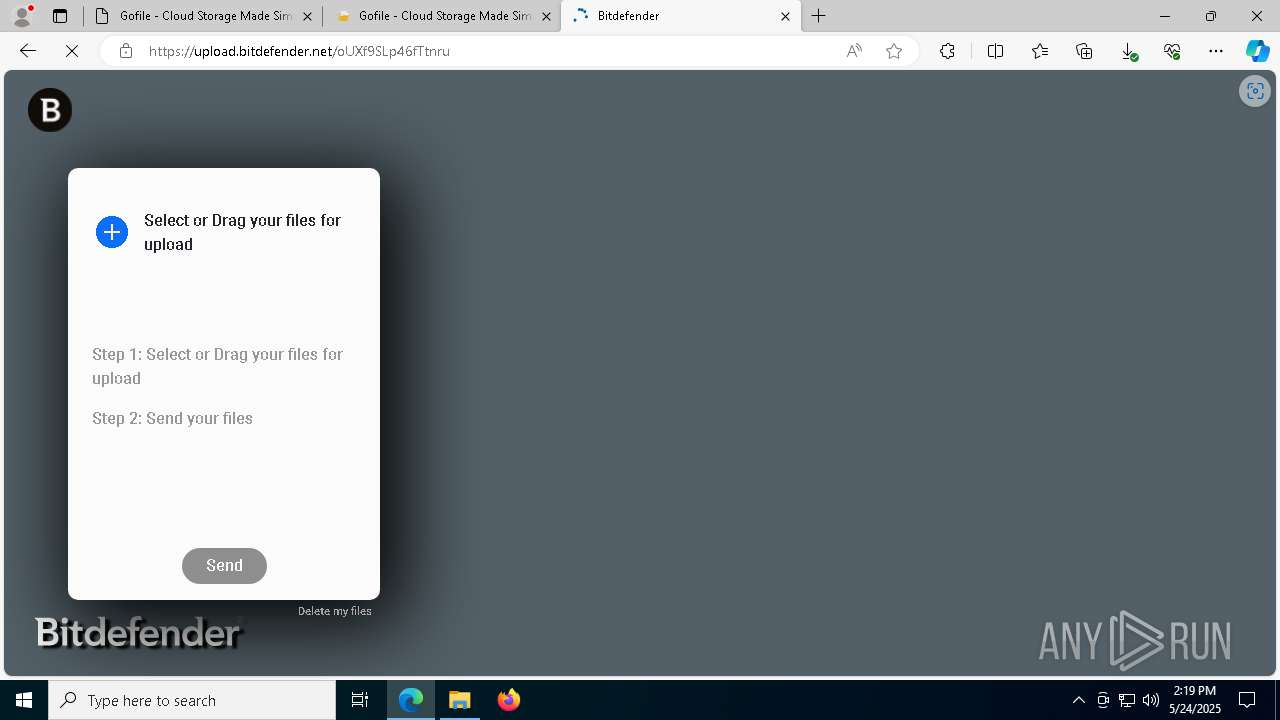Open the screenshot capture icon on page
This screenshot has width=1280, height=720.
(1254, 91)
